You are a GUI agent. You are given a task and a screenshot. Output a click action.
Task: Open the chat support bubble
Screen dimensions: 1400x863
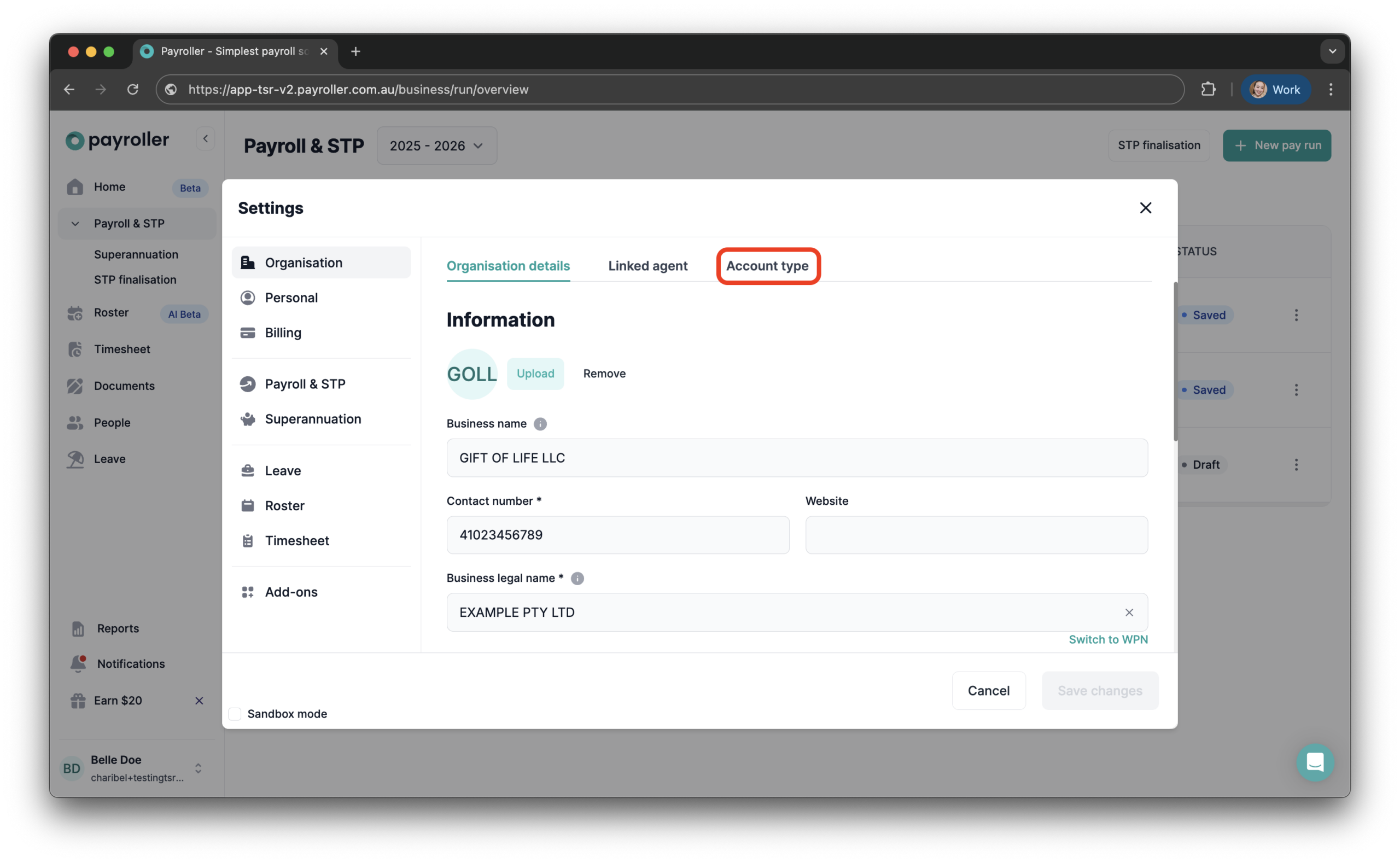pos(1316,762)
